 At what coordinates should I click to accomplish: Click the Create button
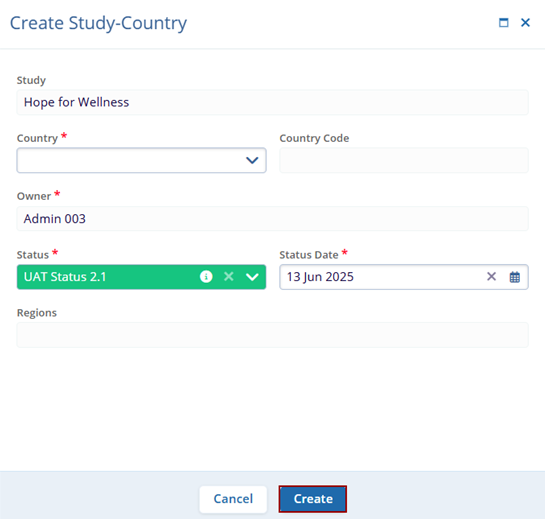pos(313,499)
